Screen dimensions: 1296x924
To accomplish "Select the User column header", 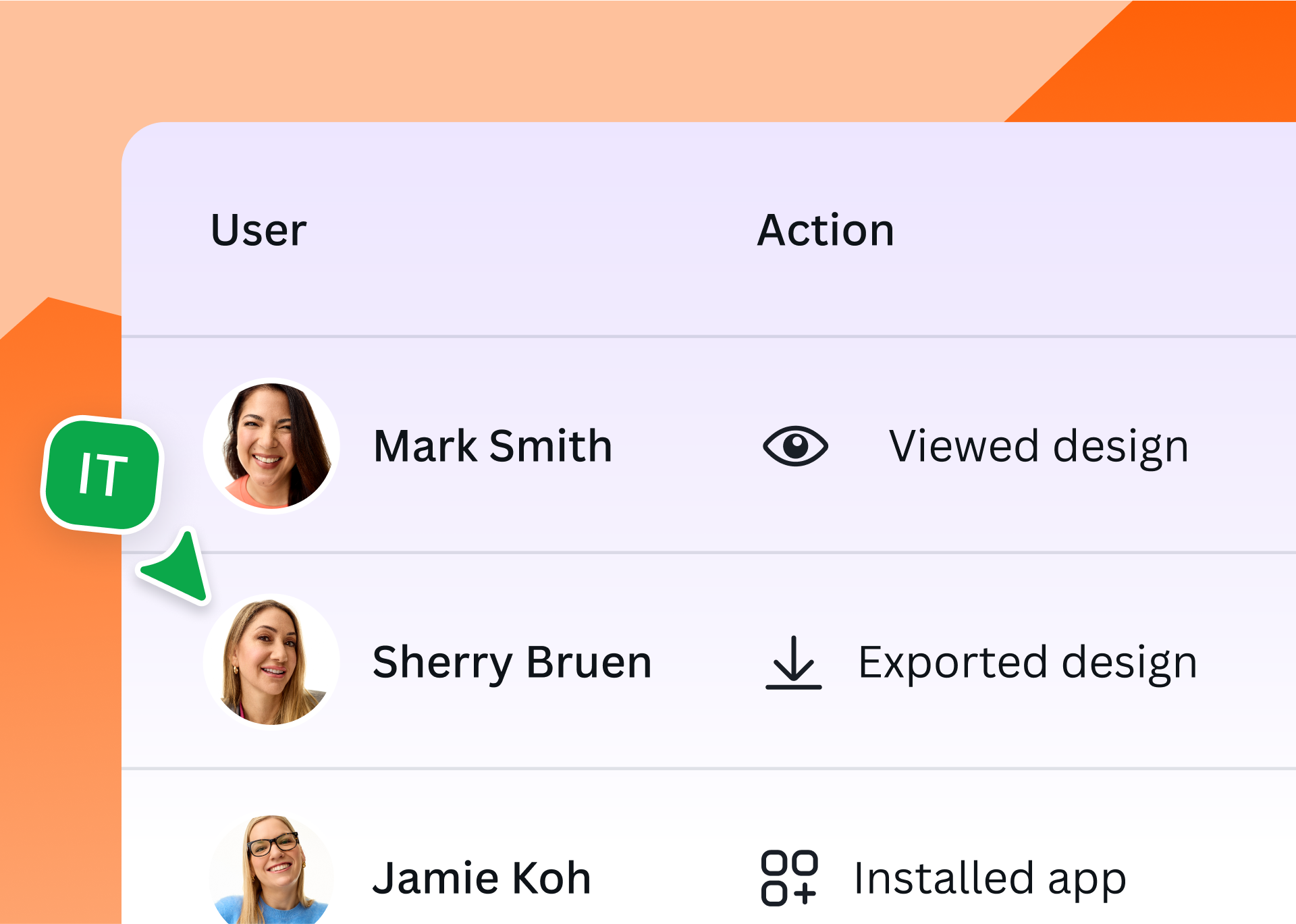I will point(259,230).
